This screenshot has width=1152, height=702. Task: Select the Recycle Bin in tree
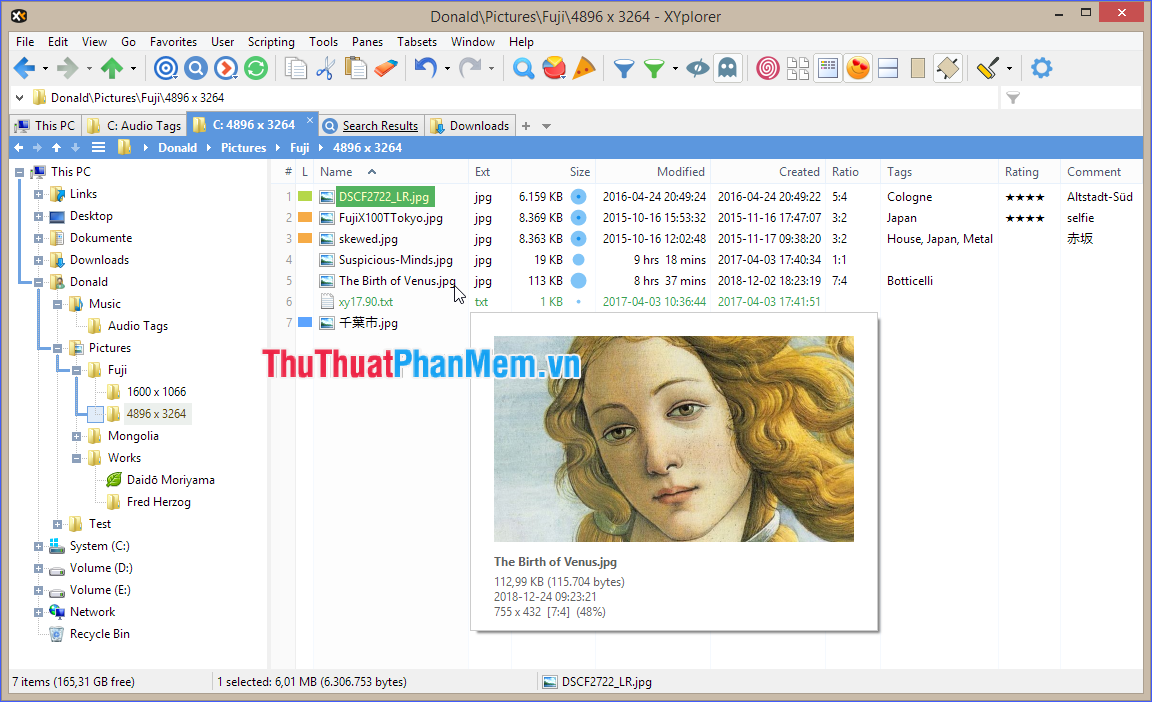(x=99, y=634)
